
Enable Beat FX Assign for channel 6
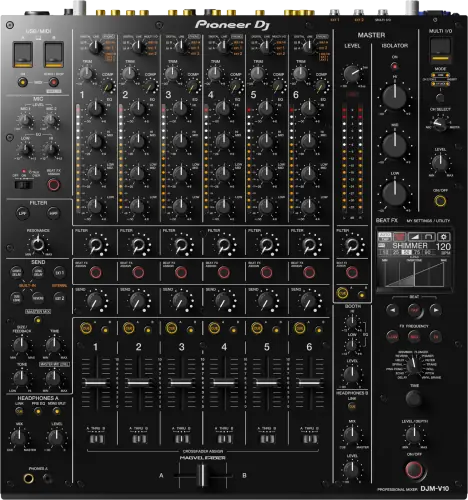309,272
